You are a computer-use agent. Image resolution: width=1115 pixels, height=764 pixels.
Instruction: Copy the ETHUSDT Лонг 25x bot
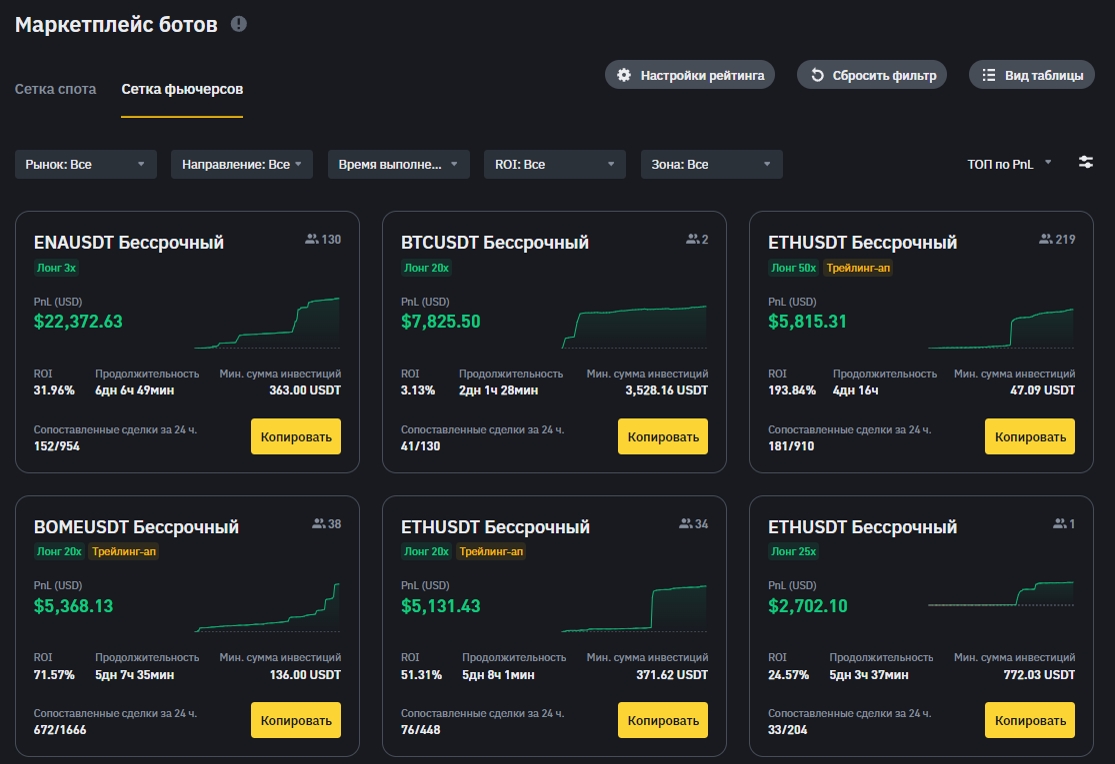click(1030, 720)
